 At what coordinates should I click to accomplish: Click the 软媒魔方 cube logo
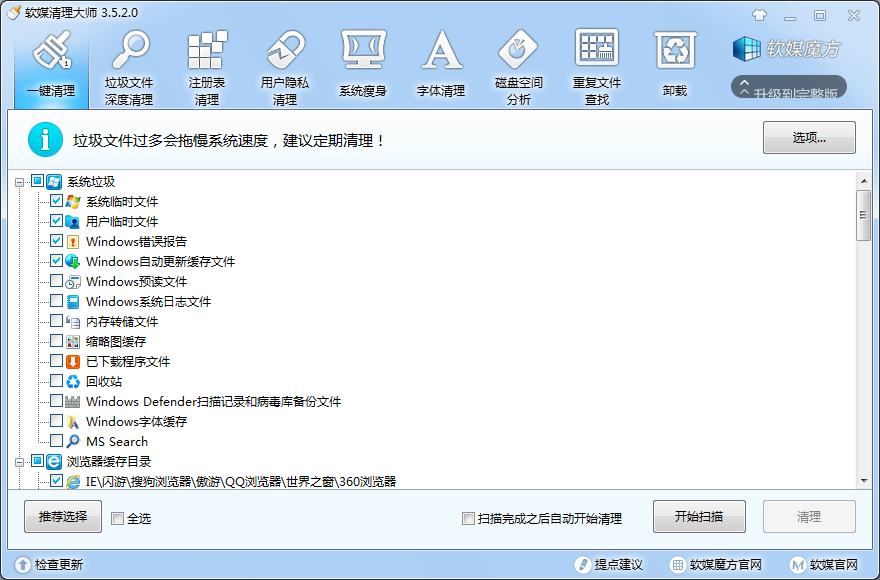pyautogui.click(x=746, y=50)
